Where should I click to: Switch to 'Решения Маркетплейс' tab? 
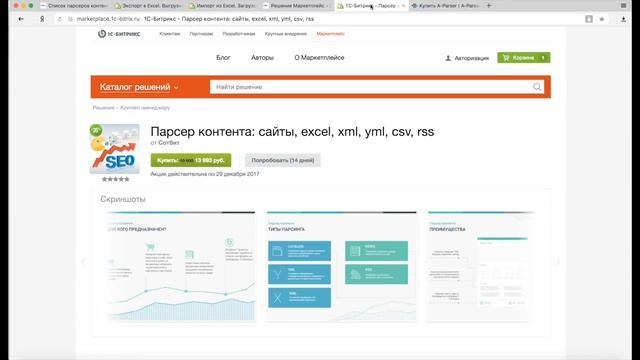[x=296, y=6]
